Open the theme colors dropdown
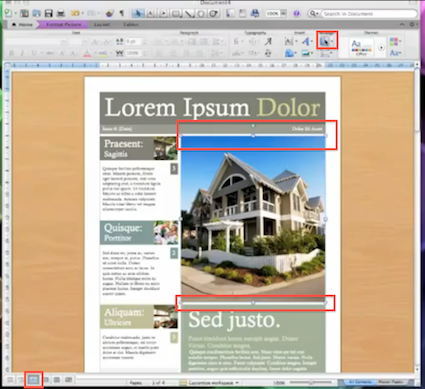Image resolution: width=425 pixels, height=389 pixels. pyautogui.click(x=395, y=41)
